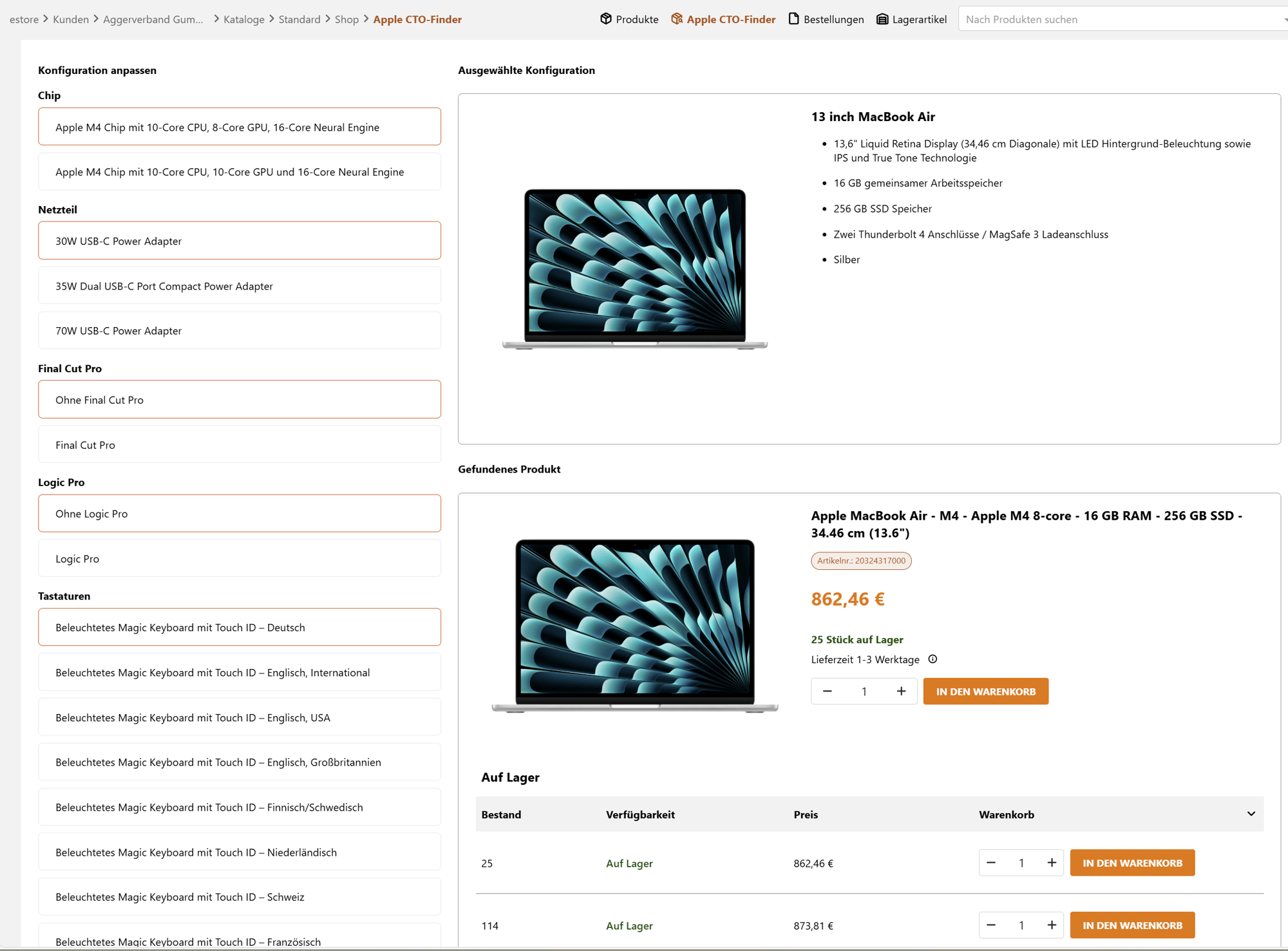Go to Kataloge breadcrumb

(x=243, y=19)
